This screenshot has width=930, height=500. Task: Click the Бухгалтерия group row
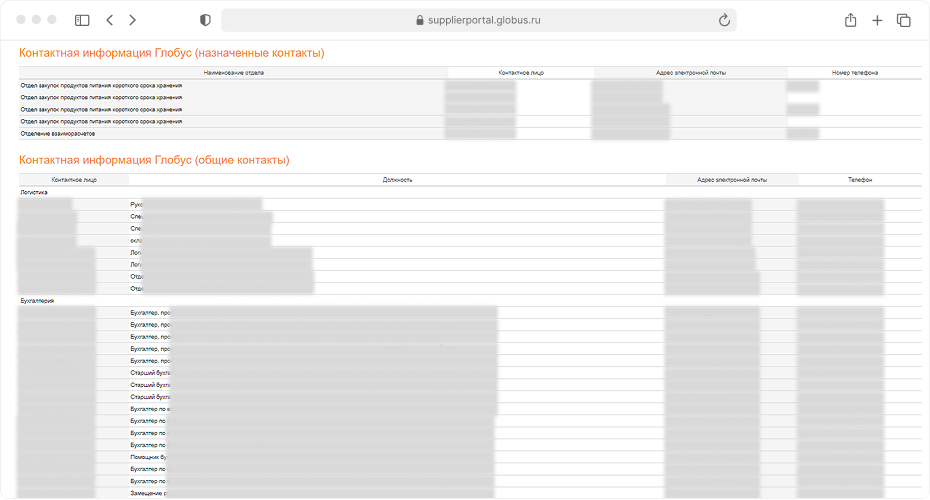(x=470, y=301)
